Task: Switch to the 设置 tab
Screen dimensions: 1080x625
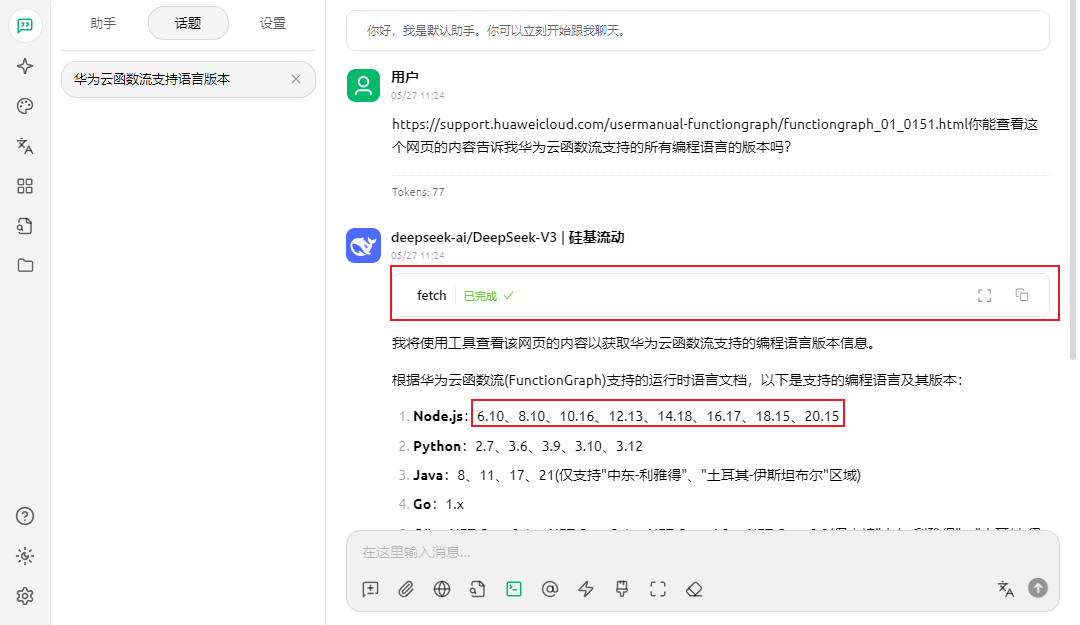Action: (x=272, y=23)
